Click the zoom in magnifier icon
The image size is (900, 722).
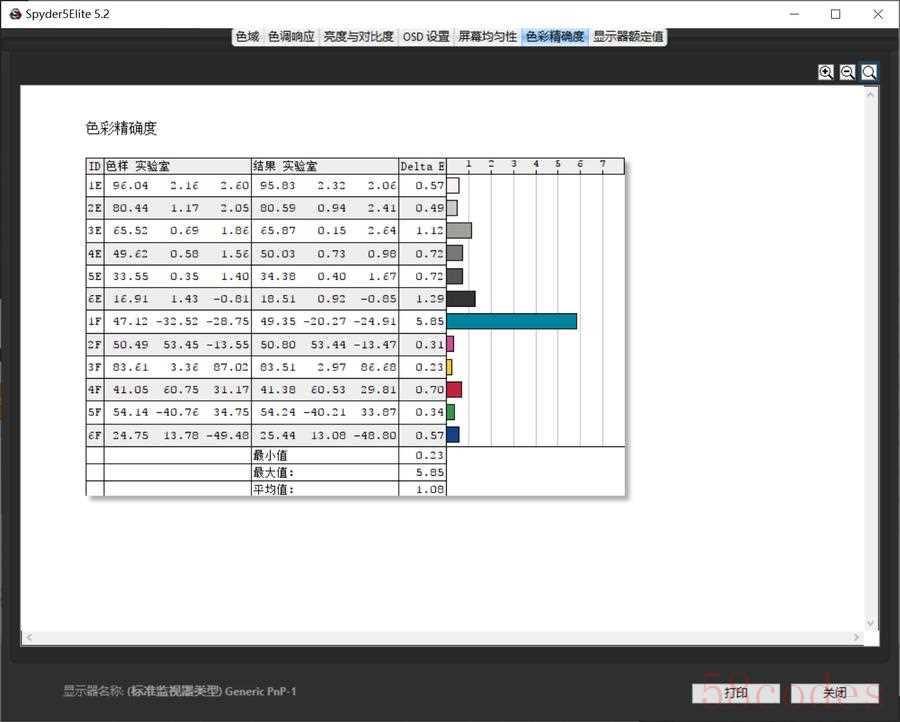click(826, 72)
